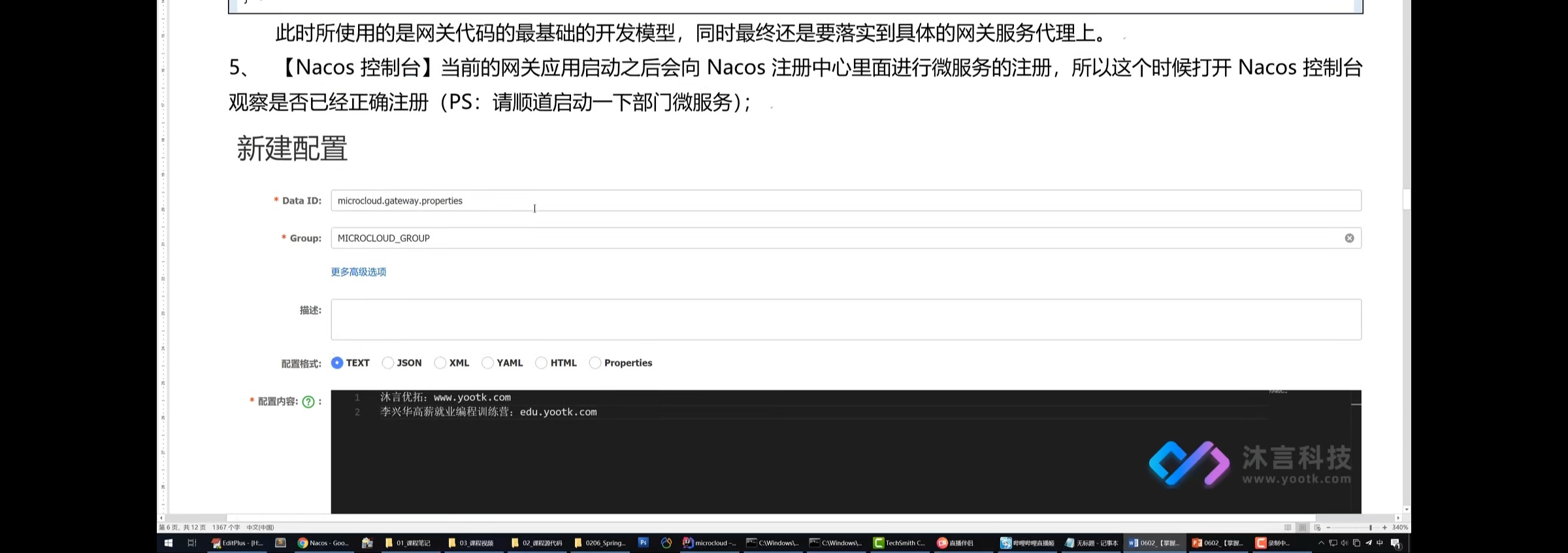
Task: Select the TEXT format radio button
Action: click(x=337, y=363)
